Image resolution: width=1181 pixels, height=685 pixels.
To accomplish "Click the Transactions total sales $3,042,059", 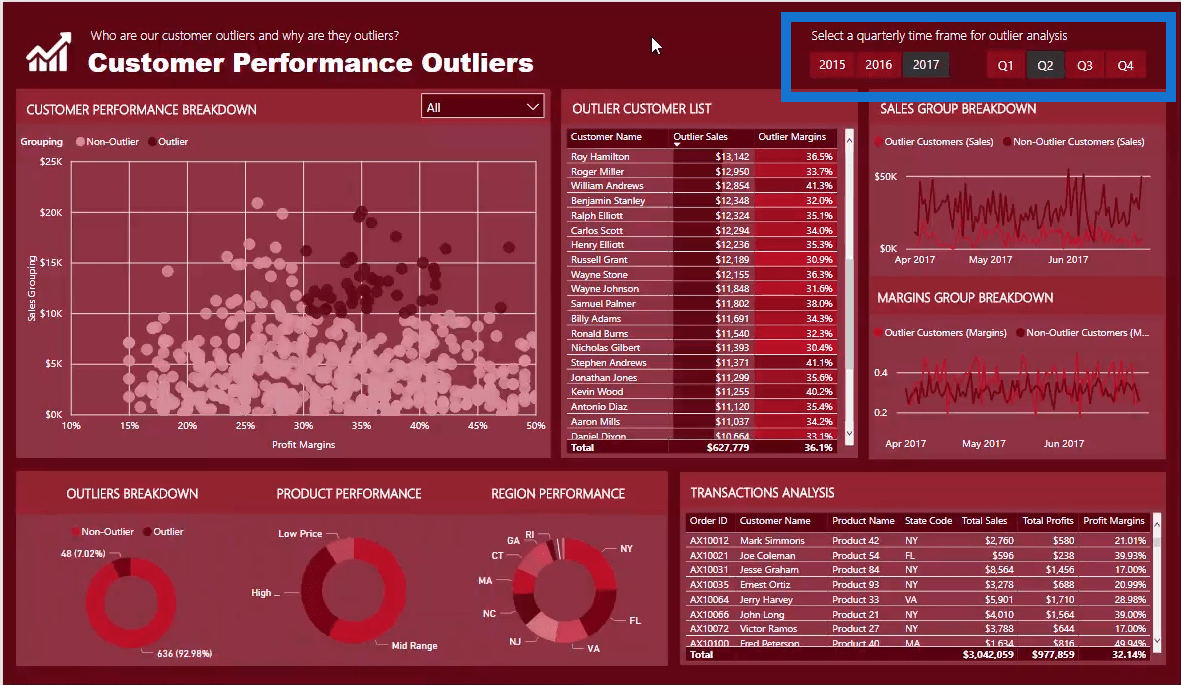I will [x=987, y=655].
